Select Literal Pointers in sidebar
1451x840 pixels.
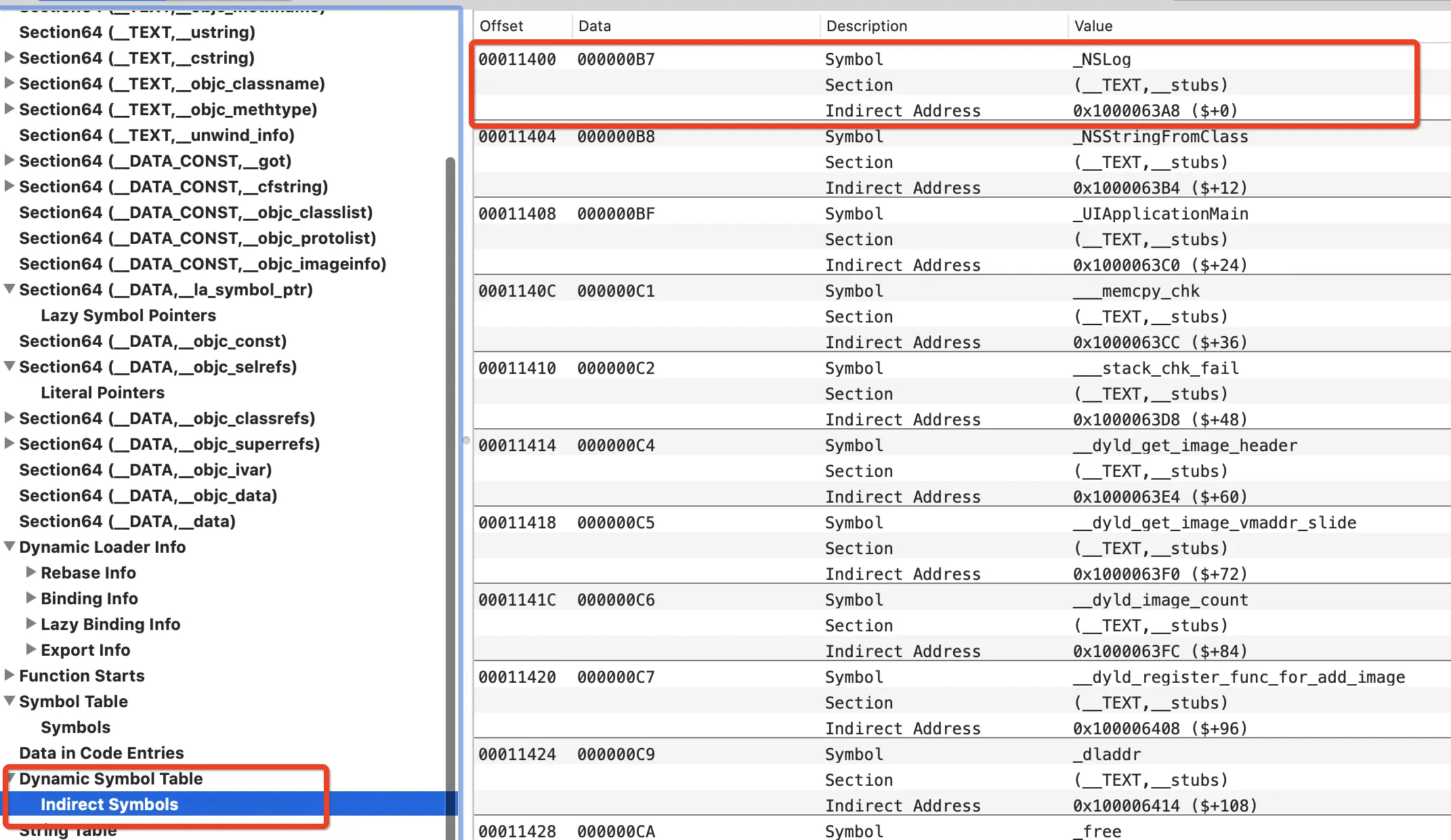[x=102, y=393]
